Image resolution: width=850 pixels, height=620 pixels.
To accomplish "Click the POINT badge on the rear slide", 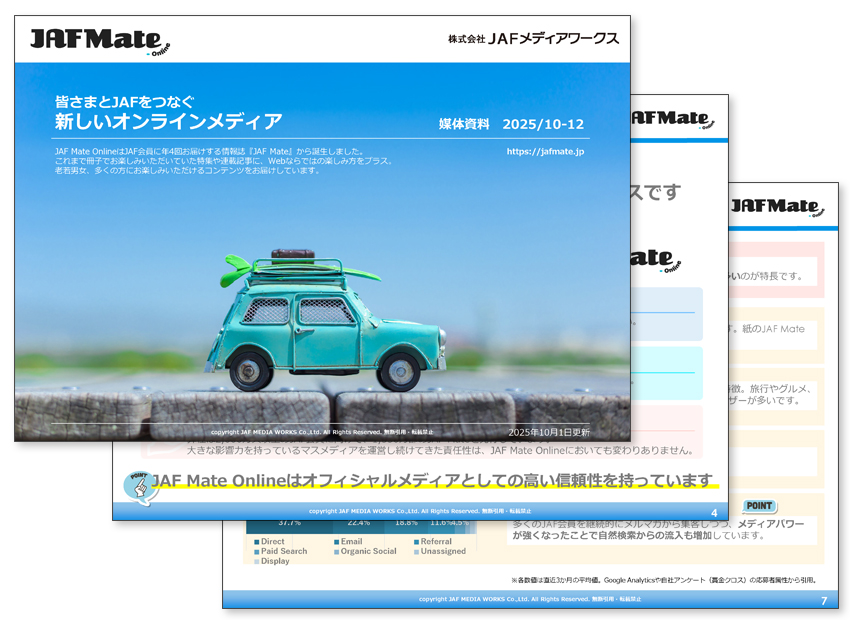I will click(760, 506).
